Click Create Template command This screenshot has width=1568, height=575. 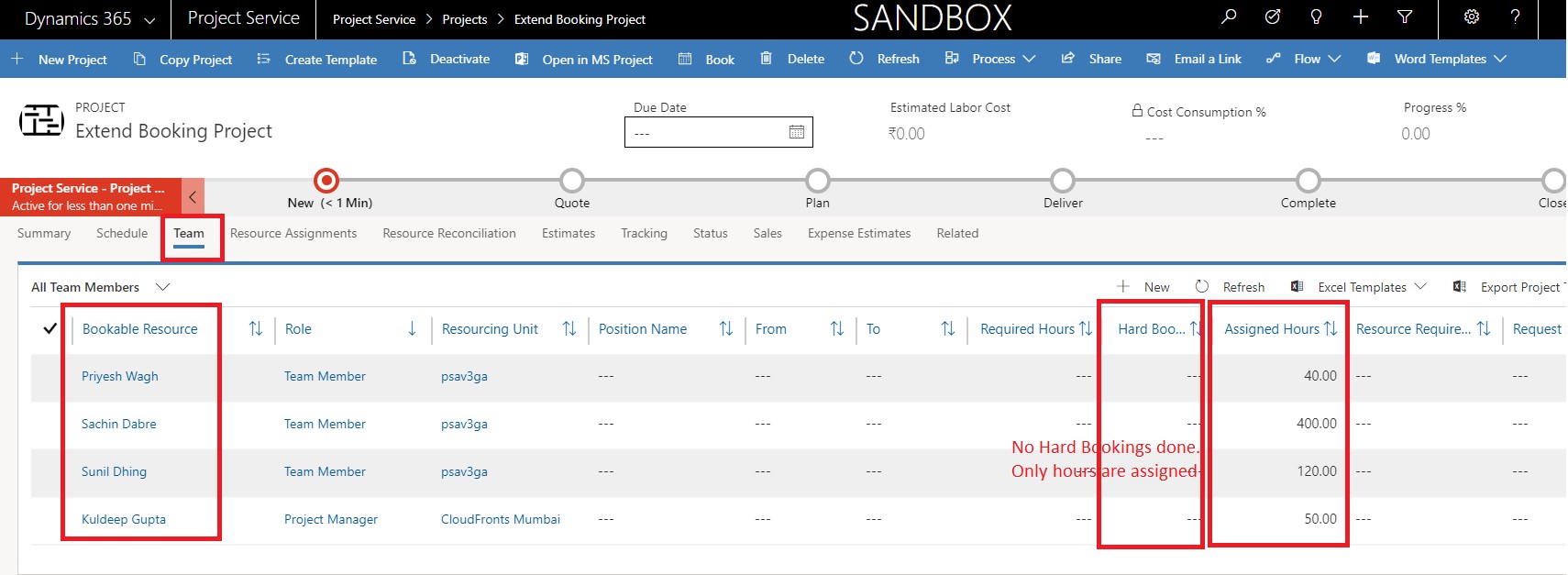pyautogui.click(x=317, y=59)
